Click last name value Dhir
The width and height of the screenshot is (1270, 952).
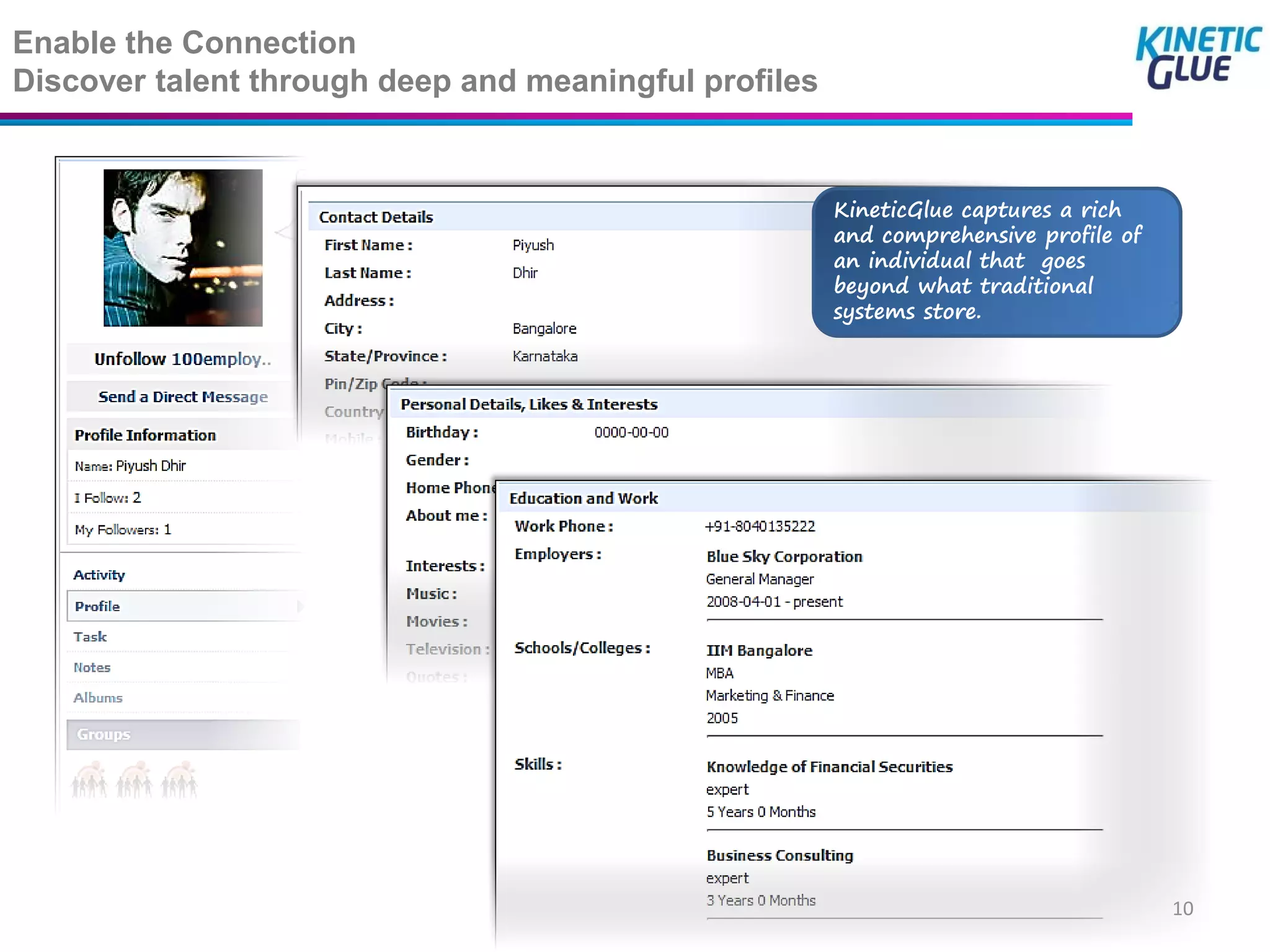pos(525,273)
